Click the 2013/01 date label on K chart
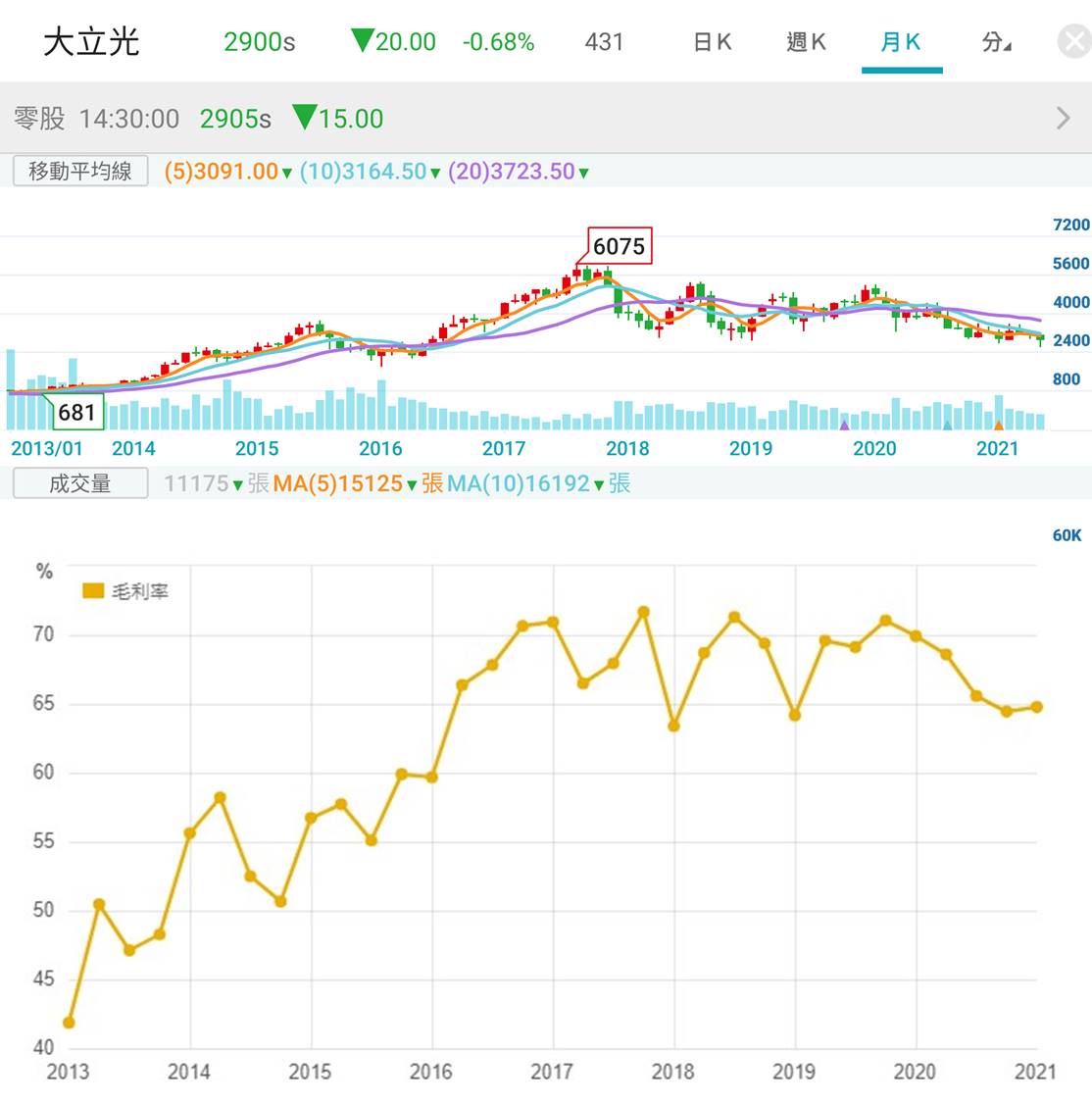1092x1105 pixels. click(x=46, y=448)
